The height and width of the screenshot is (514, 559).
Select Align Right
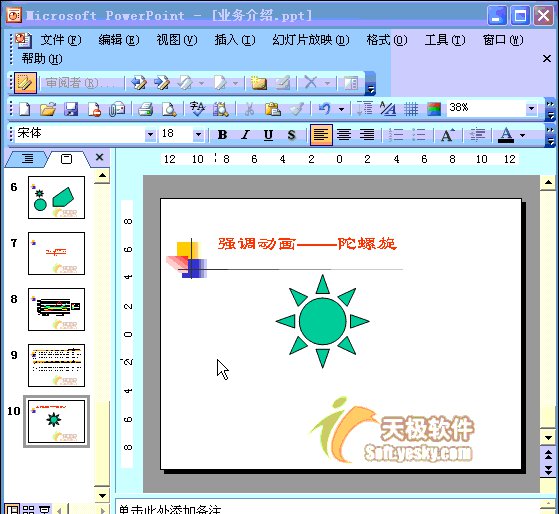[366, 135]
